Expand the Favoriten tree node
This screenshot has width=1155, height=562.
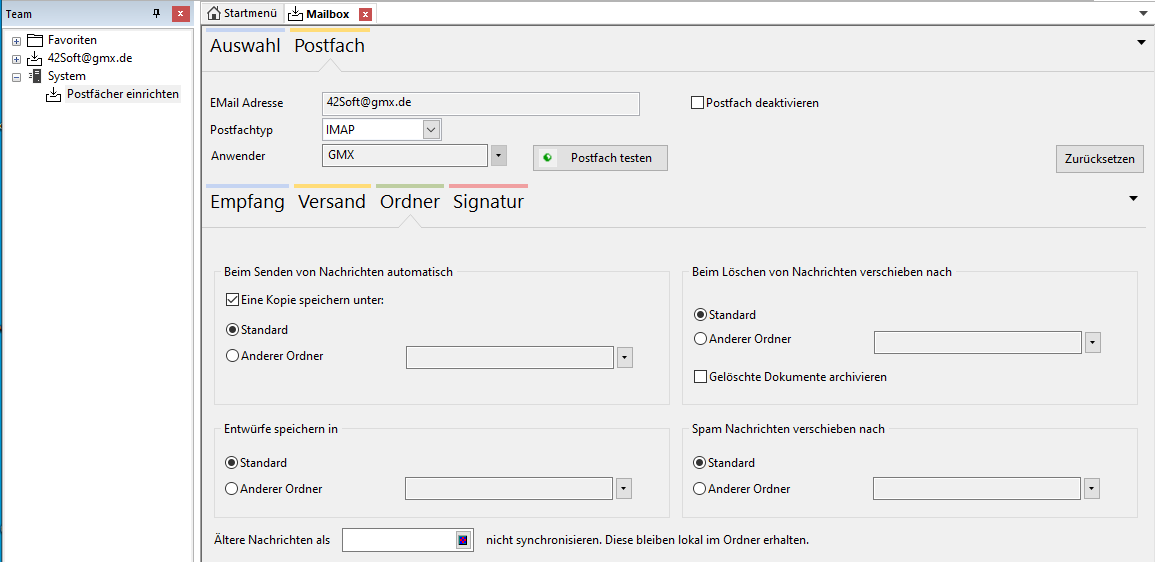(x=16, y=41)
